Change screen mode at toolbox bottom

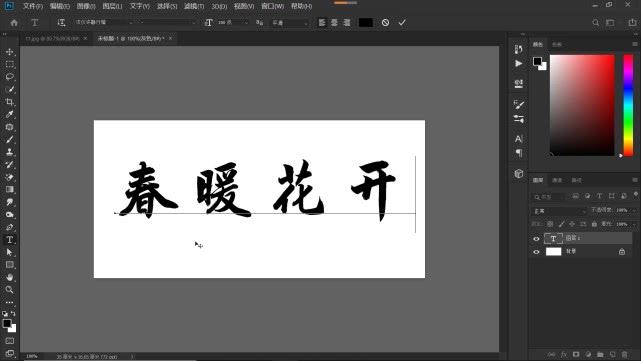[9, 353]
